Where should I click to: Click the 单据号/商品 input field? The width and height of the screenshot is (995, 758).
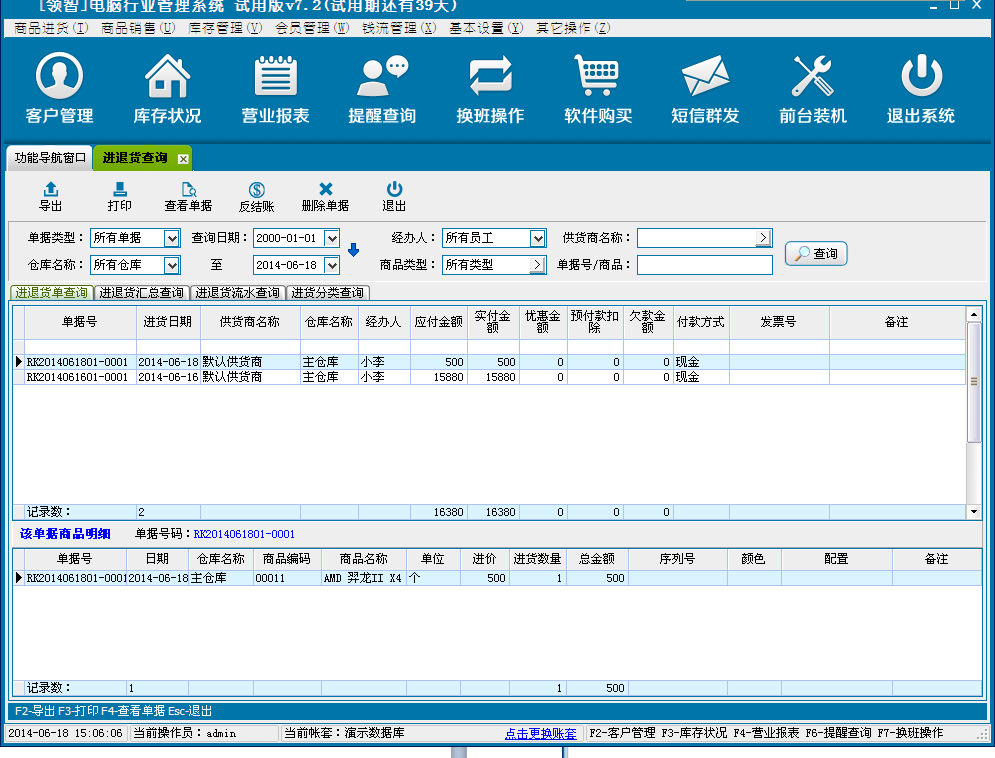click(x=704, y=265)
